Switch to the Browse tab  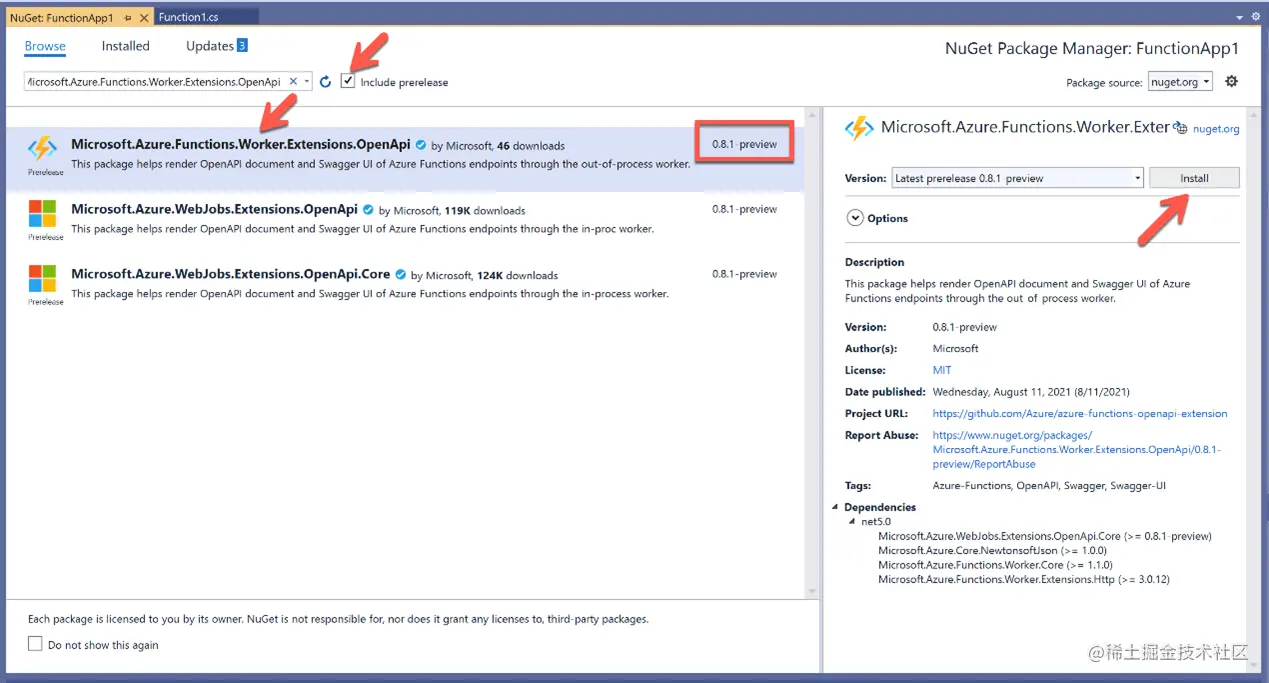45,46
